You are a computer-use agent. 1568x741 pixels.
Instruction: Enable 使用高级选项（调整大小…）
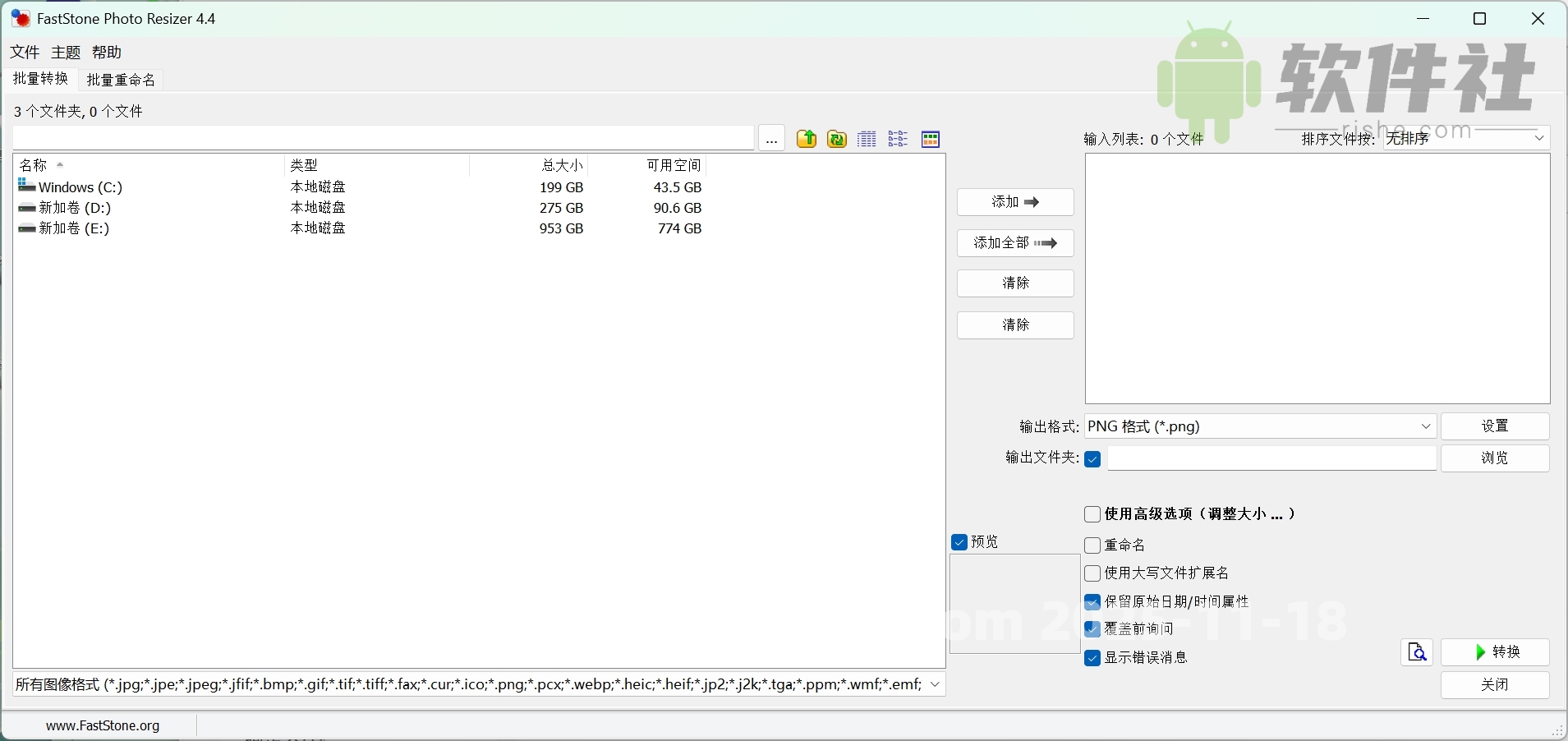(x=1092, y=514)
